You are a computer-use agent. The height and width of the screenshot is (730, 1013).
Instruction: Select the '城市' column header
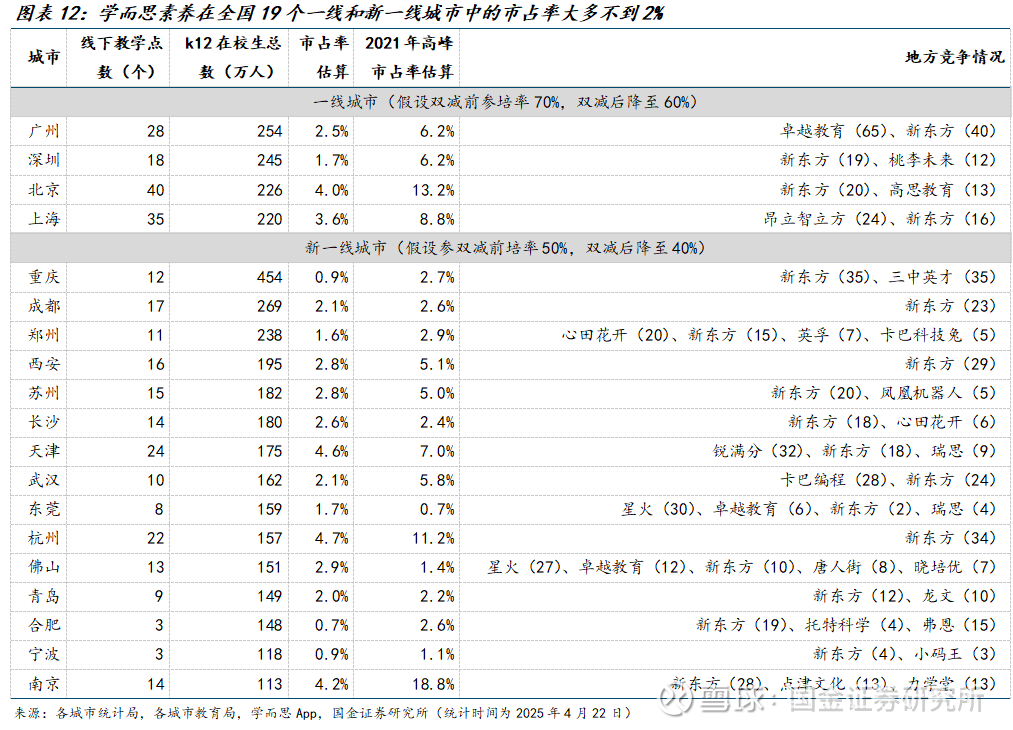(44, 57)
